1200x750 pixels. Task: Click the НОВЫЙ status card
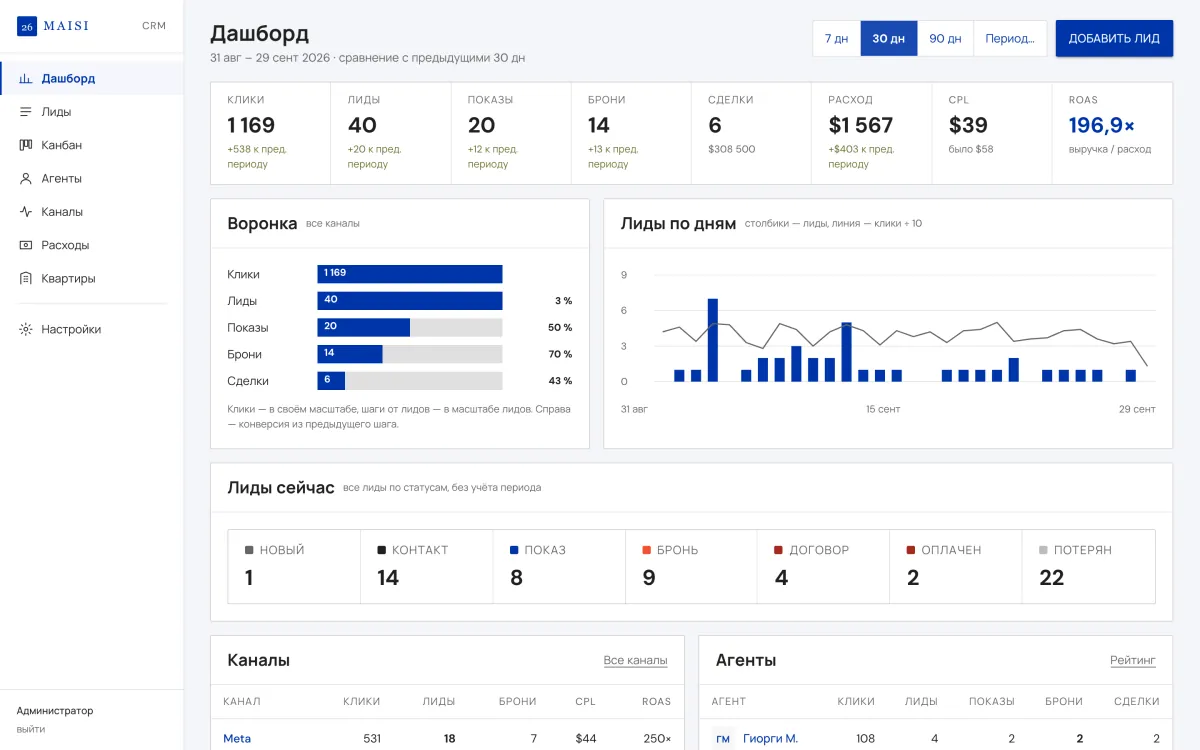pyautogui.click(x=294, y=567)
